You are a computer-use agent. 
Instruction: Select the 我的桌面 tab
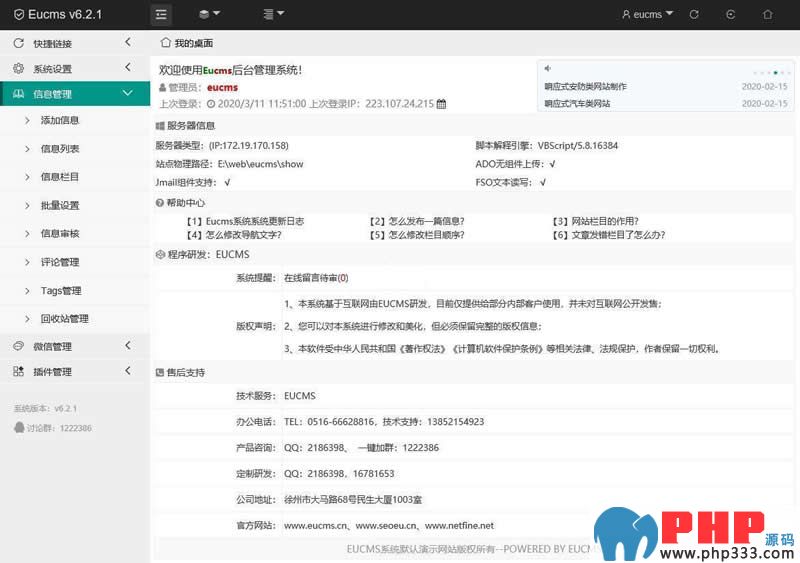point(187,43)
